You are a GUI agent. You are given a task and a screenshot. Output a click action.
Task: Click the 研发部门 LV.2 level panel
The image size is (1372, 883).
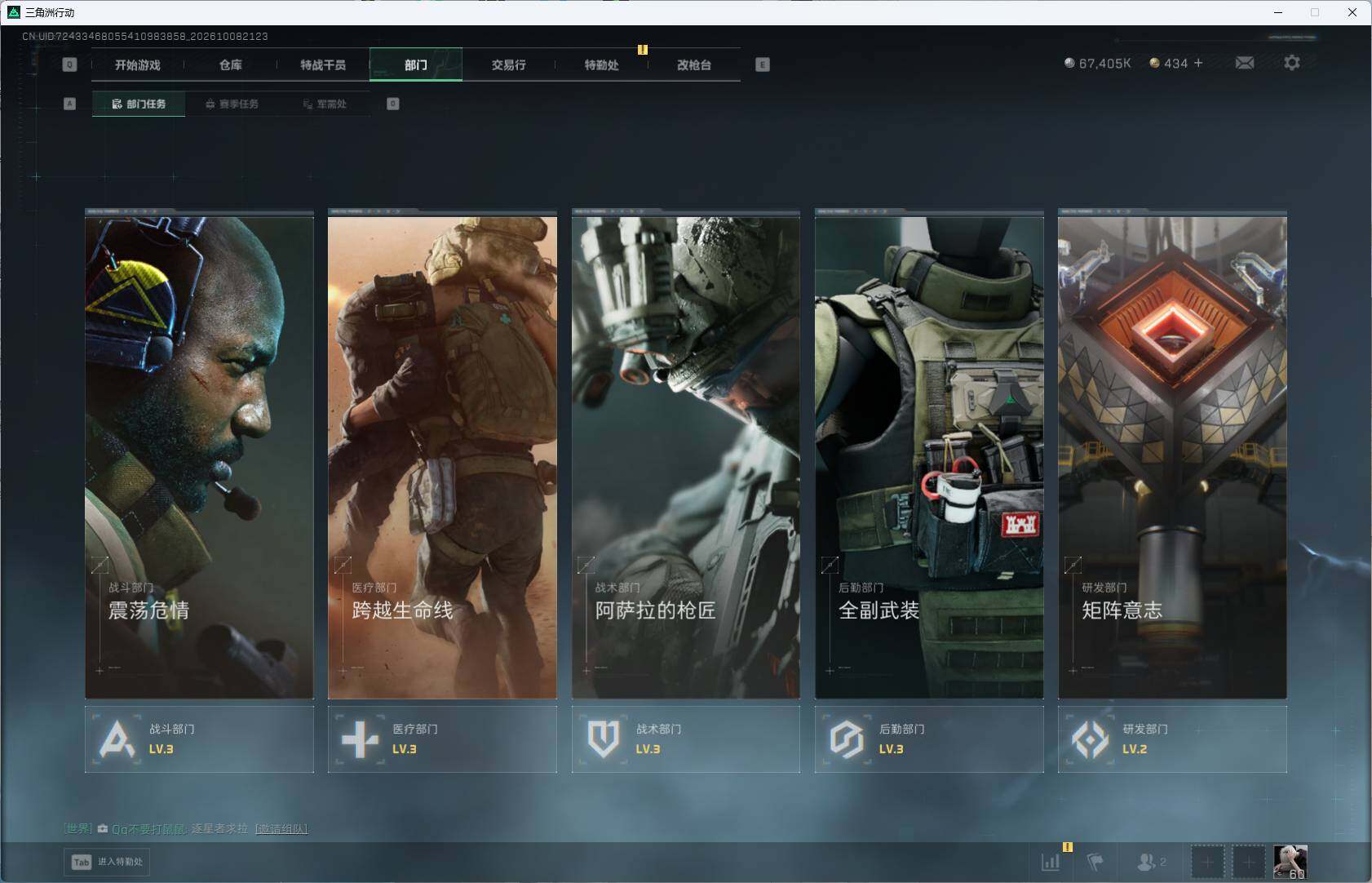point(1172,739)
